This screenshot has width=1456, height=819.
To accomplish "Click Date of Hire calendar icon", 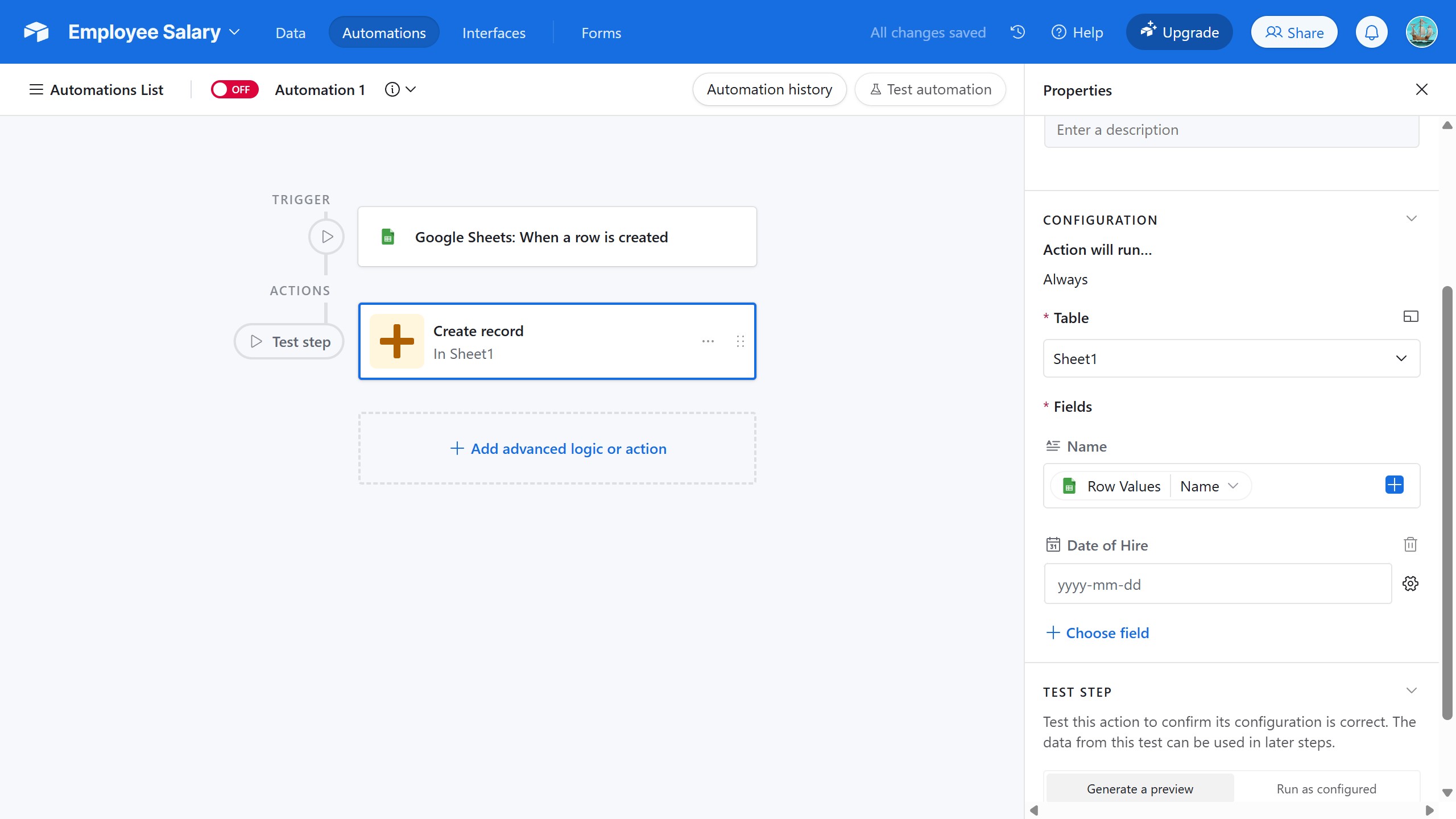I will [1053, 545].
